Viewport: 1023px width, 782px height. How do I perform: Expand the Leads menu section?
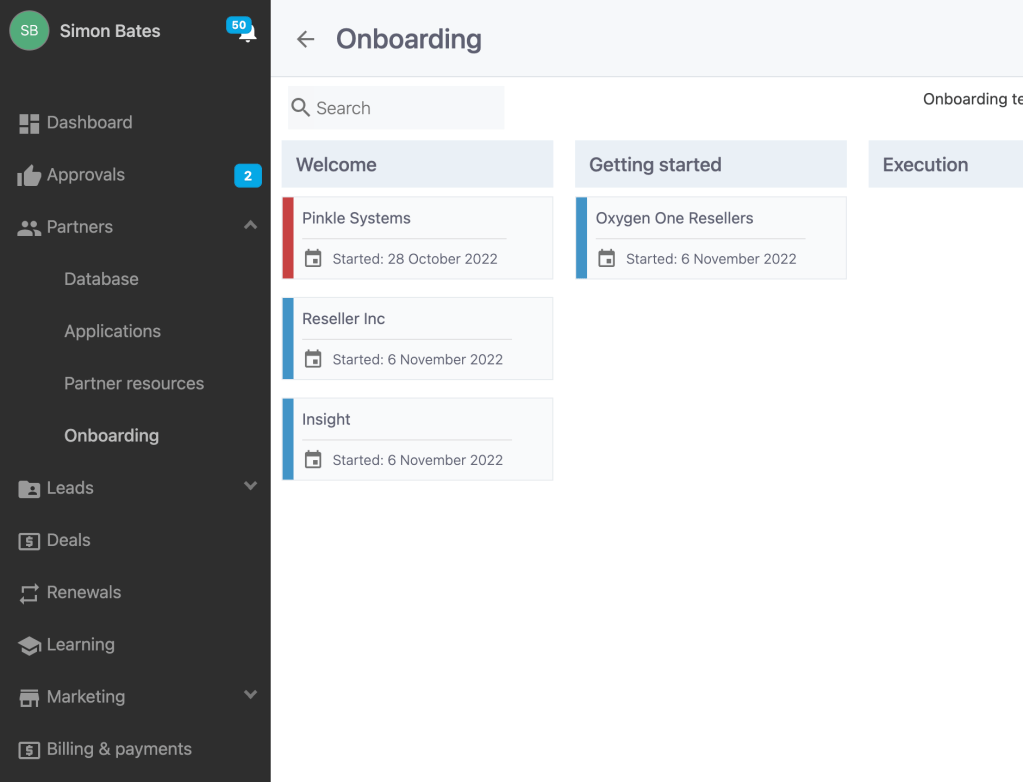(x=250, y=487)
